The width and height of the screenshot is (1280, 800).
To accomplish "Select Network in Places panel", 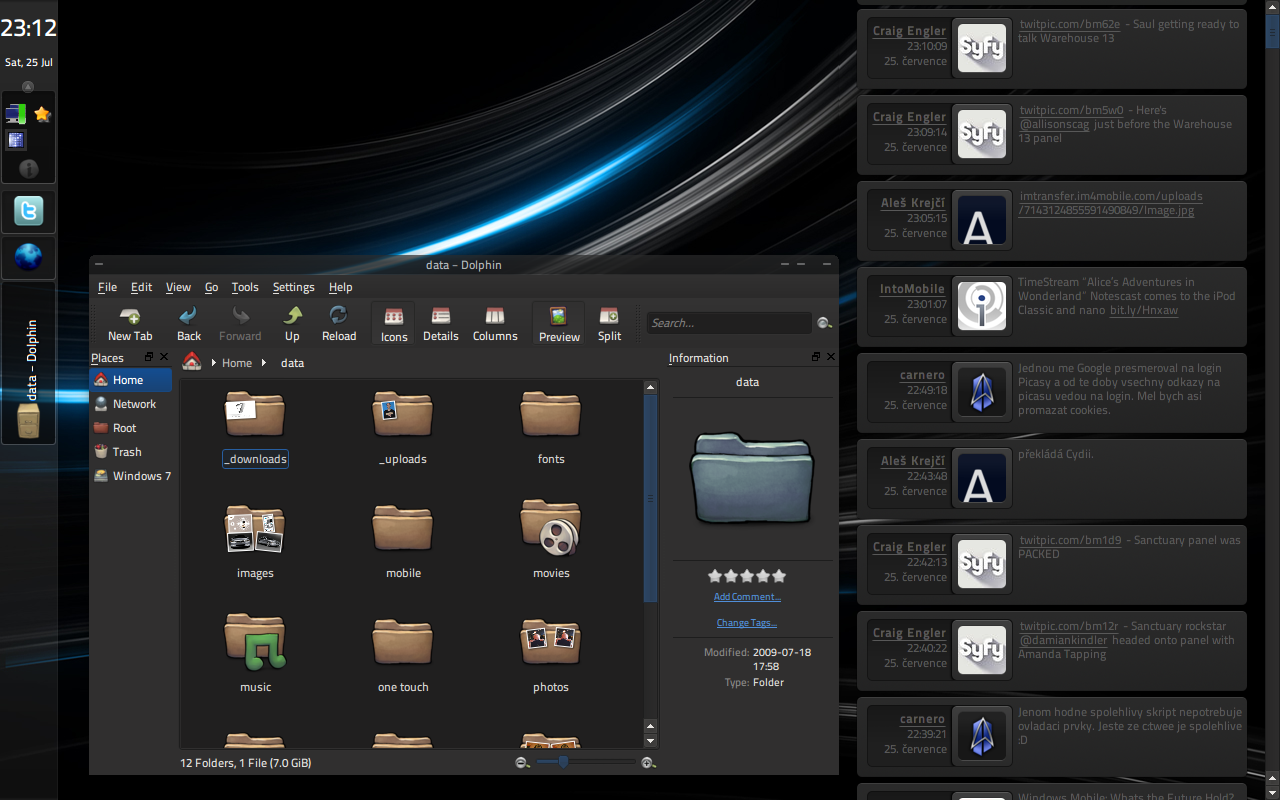I will (x=131, y=404).
